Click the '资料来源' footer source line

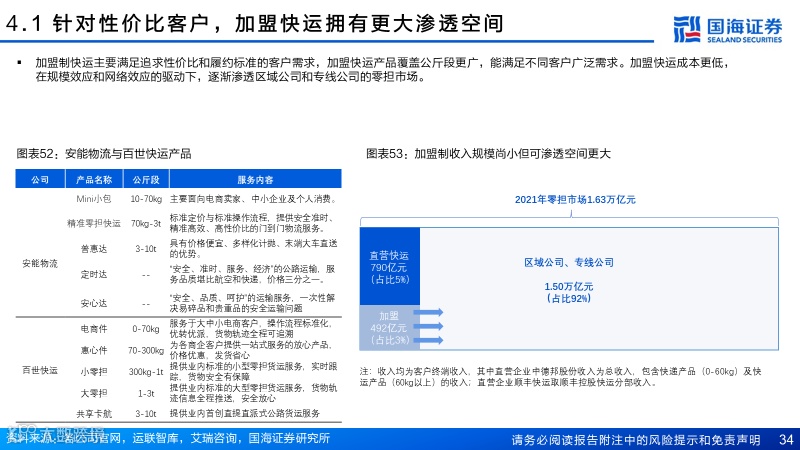pos(168,438)
